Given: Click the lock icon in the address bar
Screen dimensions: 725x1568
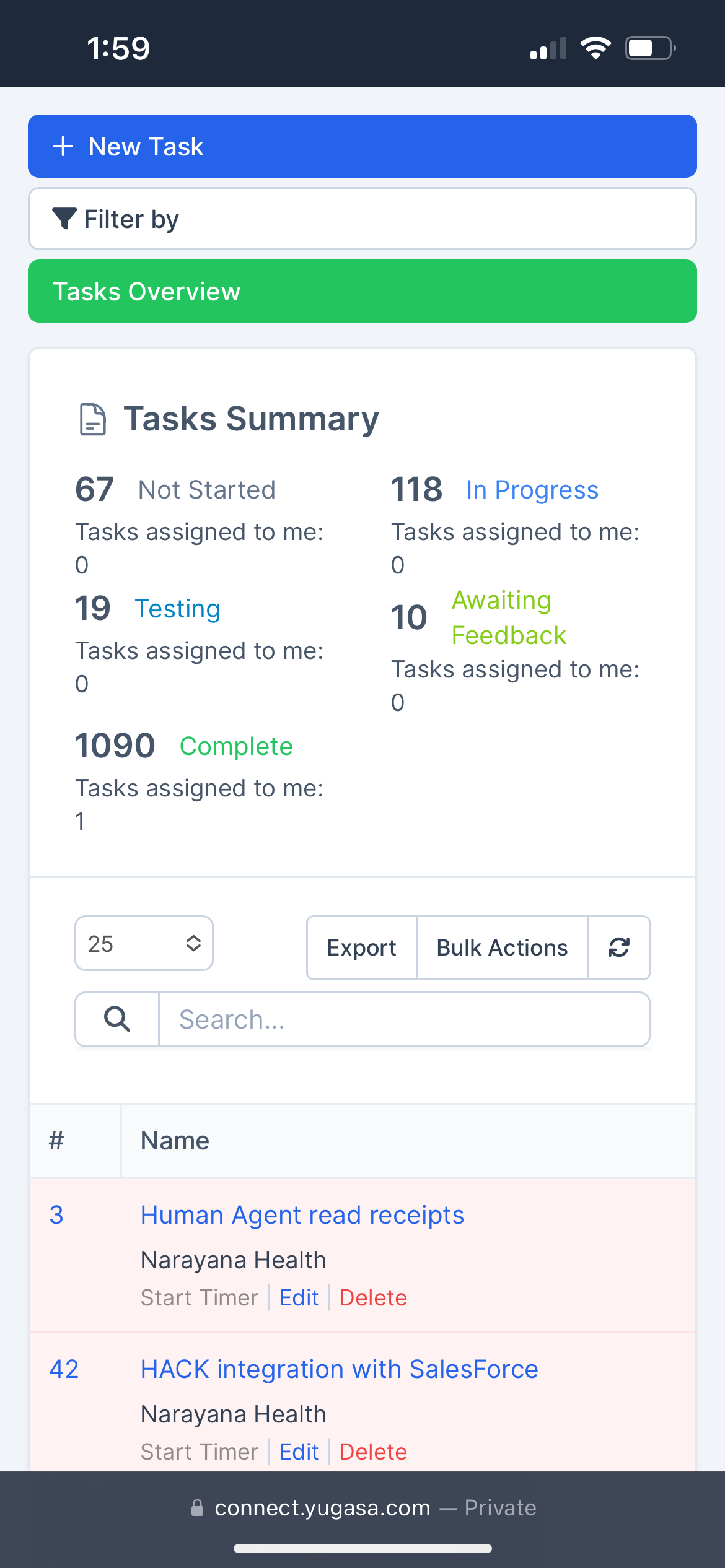Looking at the screenshot, I should [x=198, y=1508].
